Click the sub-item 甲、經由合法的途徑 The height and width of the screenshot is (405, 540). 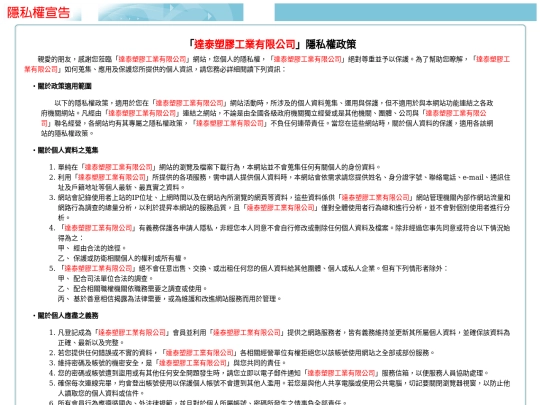(x=92, y=248)
